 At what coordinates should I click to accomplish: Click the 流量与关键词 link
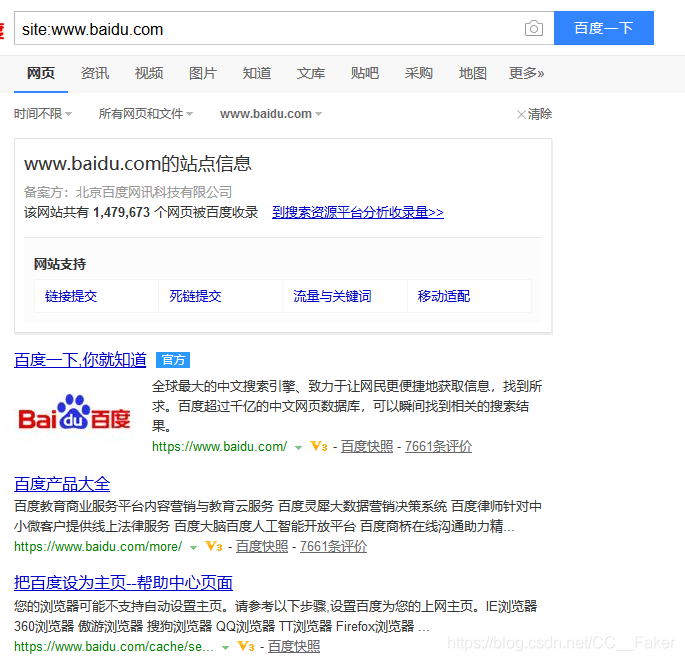click(332, 296)
